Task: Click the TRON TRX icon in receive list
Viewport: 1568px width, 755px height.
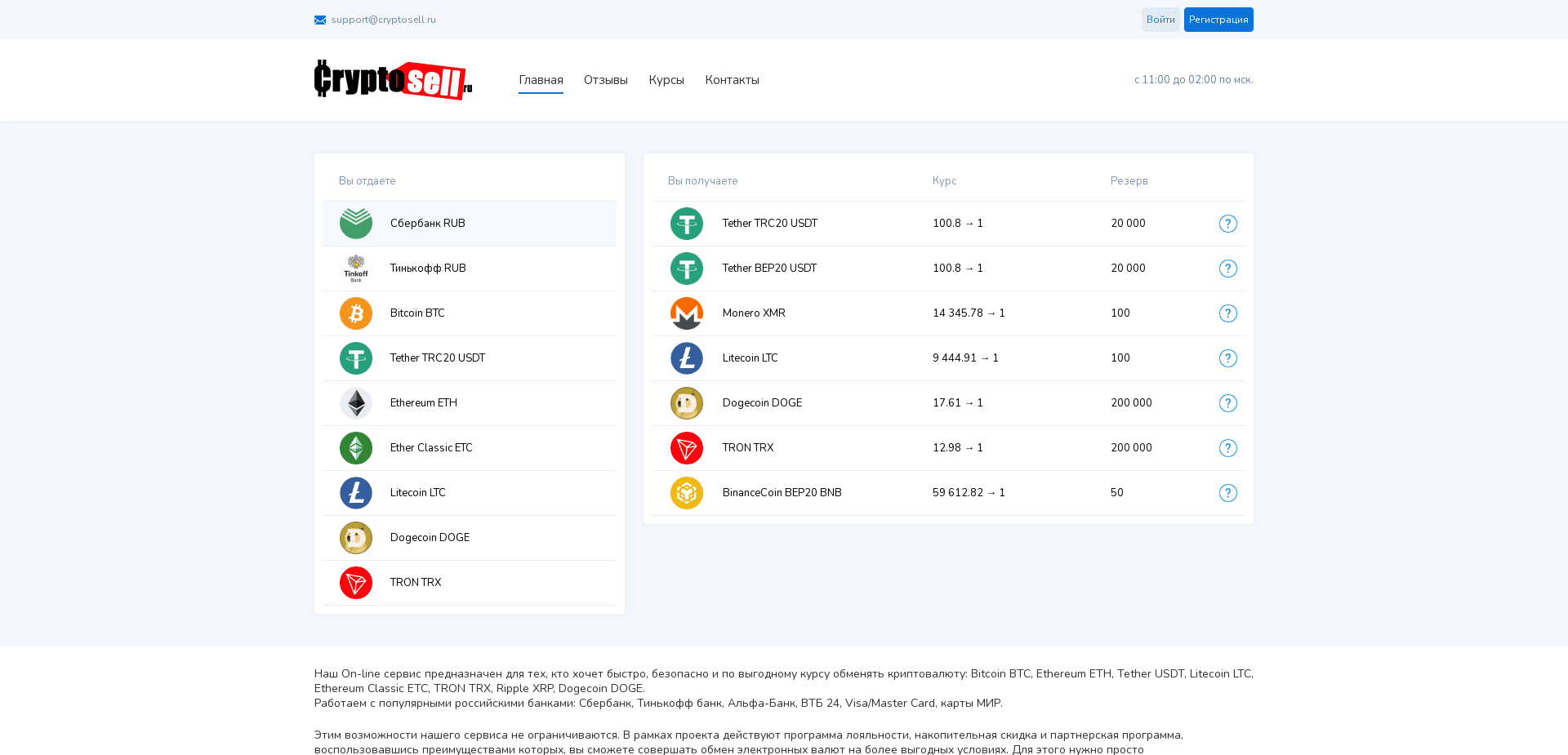Action: click(x=687, y=447)
